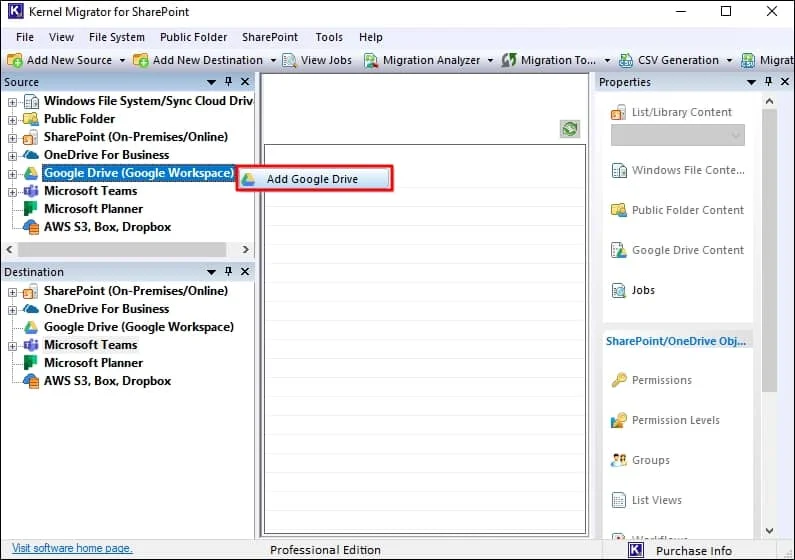Close the Destination panel
Viewport: 795px width, 560px height.
(x=245, y=272)
